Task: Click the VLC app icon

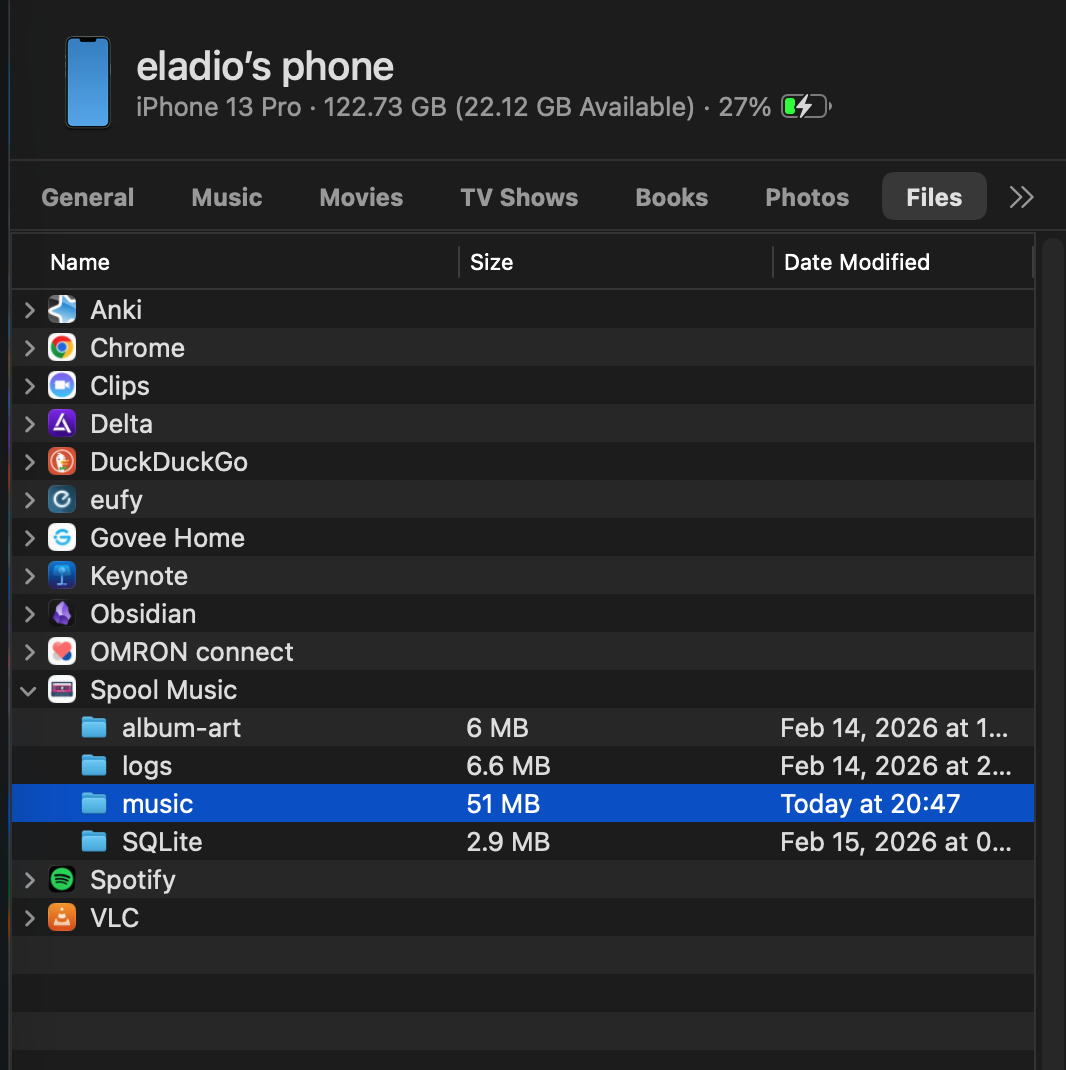Action: pyautogui.click(x=62, y=918)
